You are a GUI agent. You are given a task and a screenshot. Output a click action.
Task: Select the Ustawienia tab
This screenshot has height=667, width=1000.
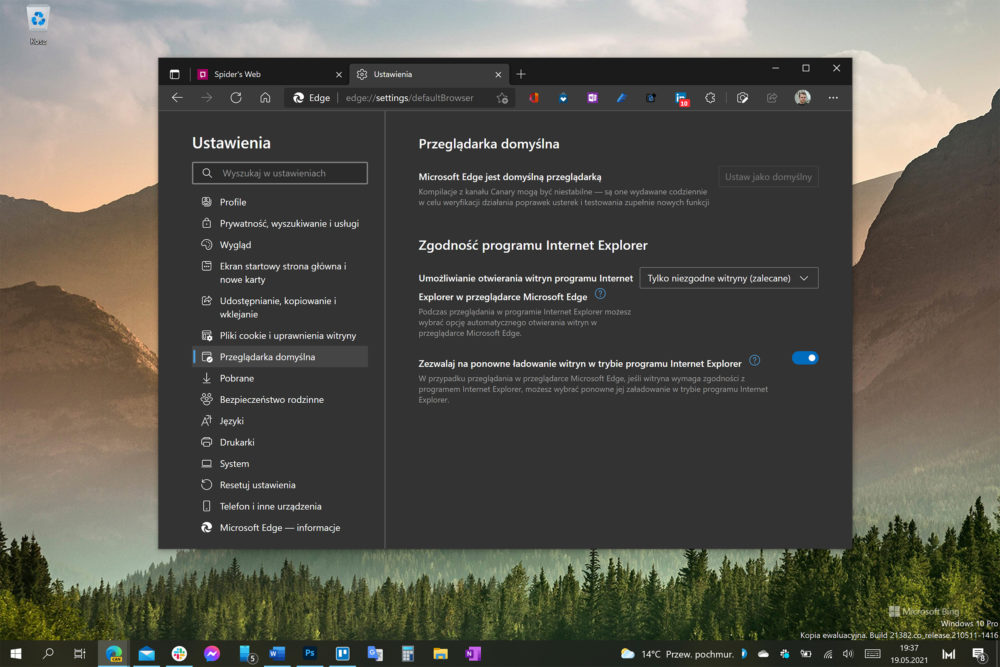tap(429, 75)
